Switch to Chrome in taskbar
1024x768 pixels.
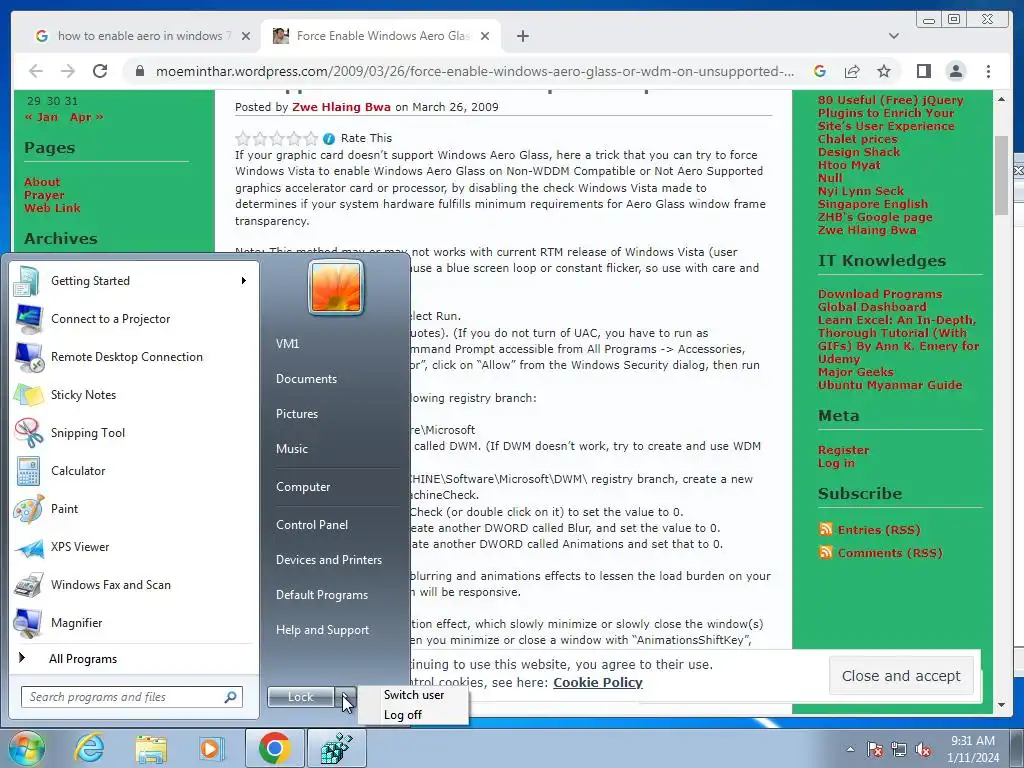pos(274,748)
